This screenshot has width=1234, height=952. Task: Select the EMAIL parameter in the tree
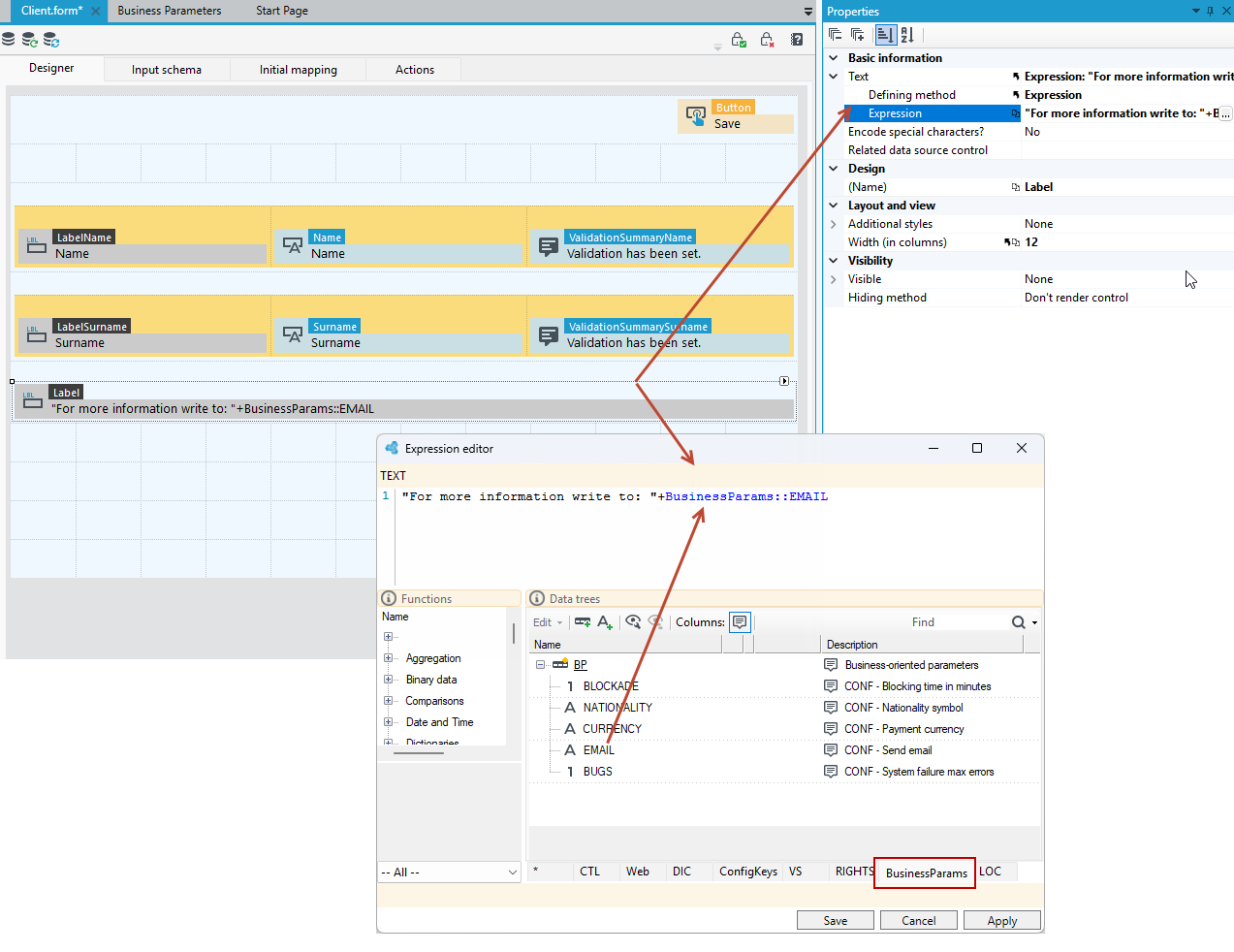599,750
